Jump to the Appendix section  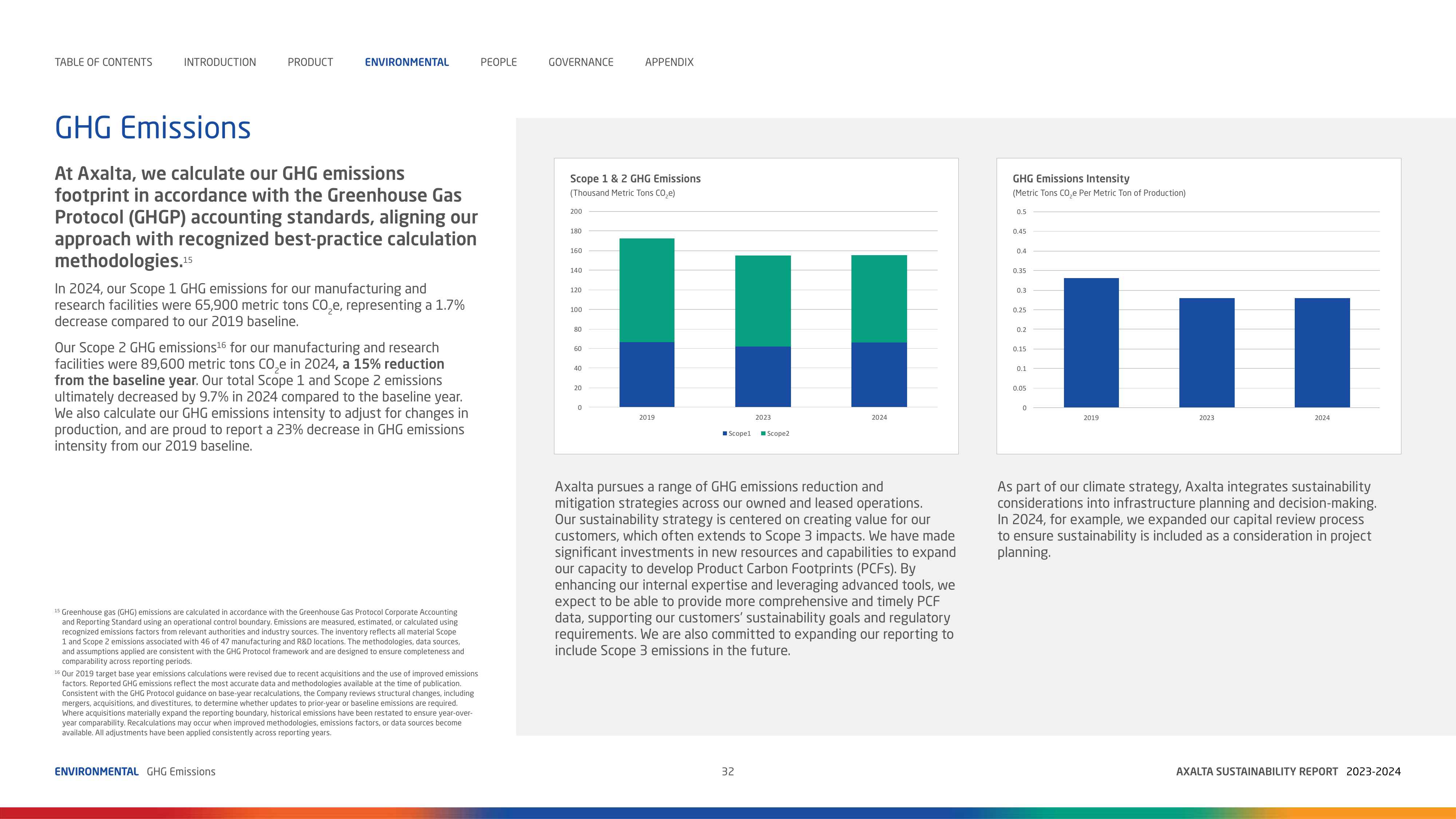(669, 62)
